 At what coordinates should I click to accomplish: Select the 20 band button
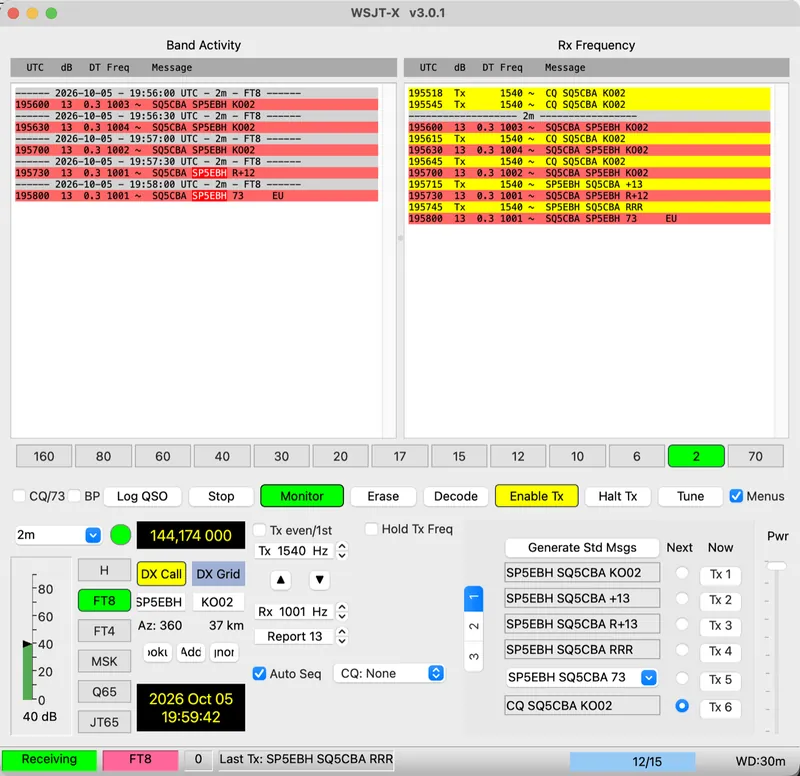[340, 456]
